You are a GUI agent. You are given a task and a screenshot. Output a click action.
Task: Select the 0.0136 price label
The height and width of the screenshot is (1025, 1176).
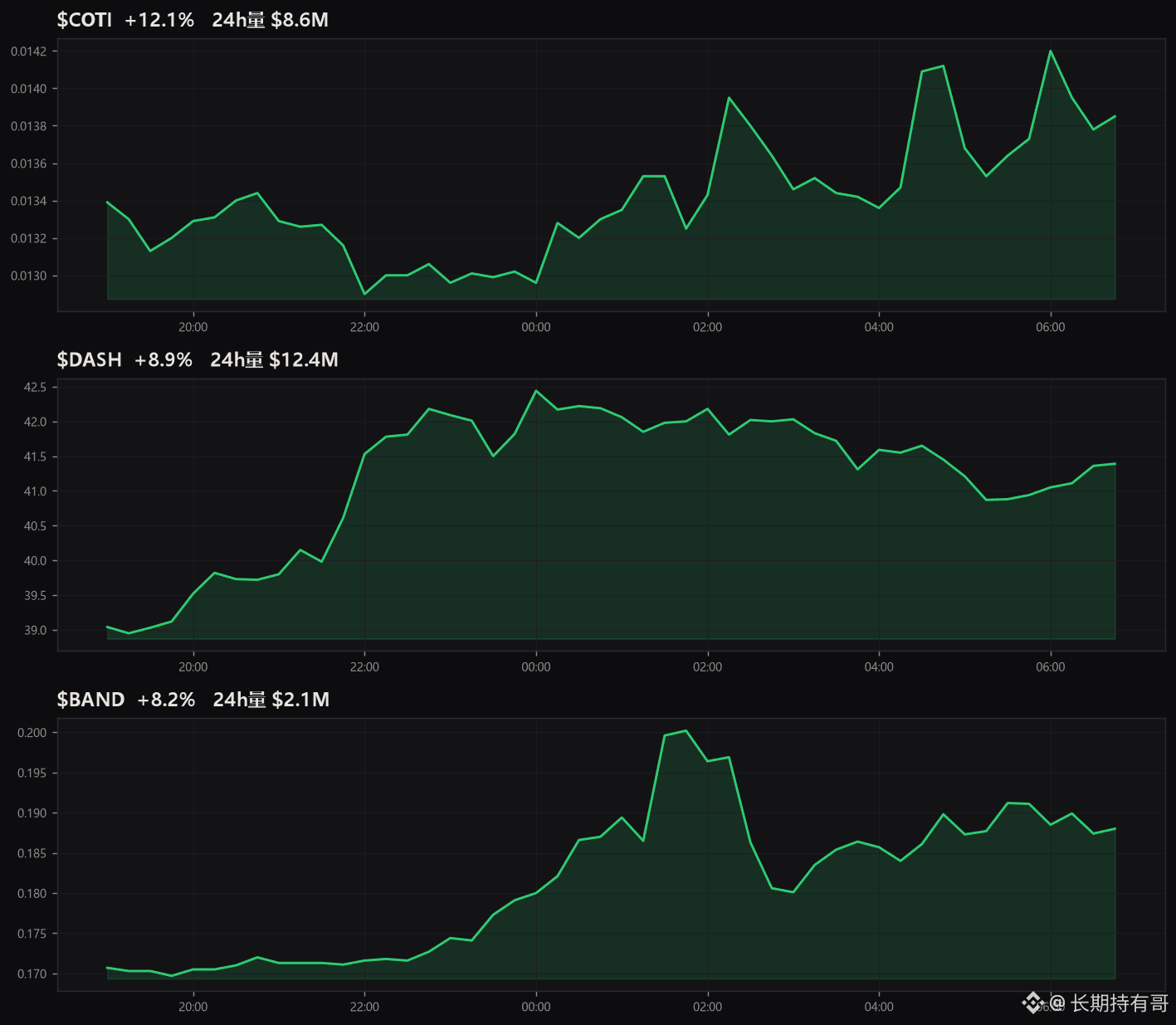click(28, 164)
